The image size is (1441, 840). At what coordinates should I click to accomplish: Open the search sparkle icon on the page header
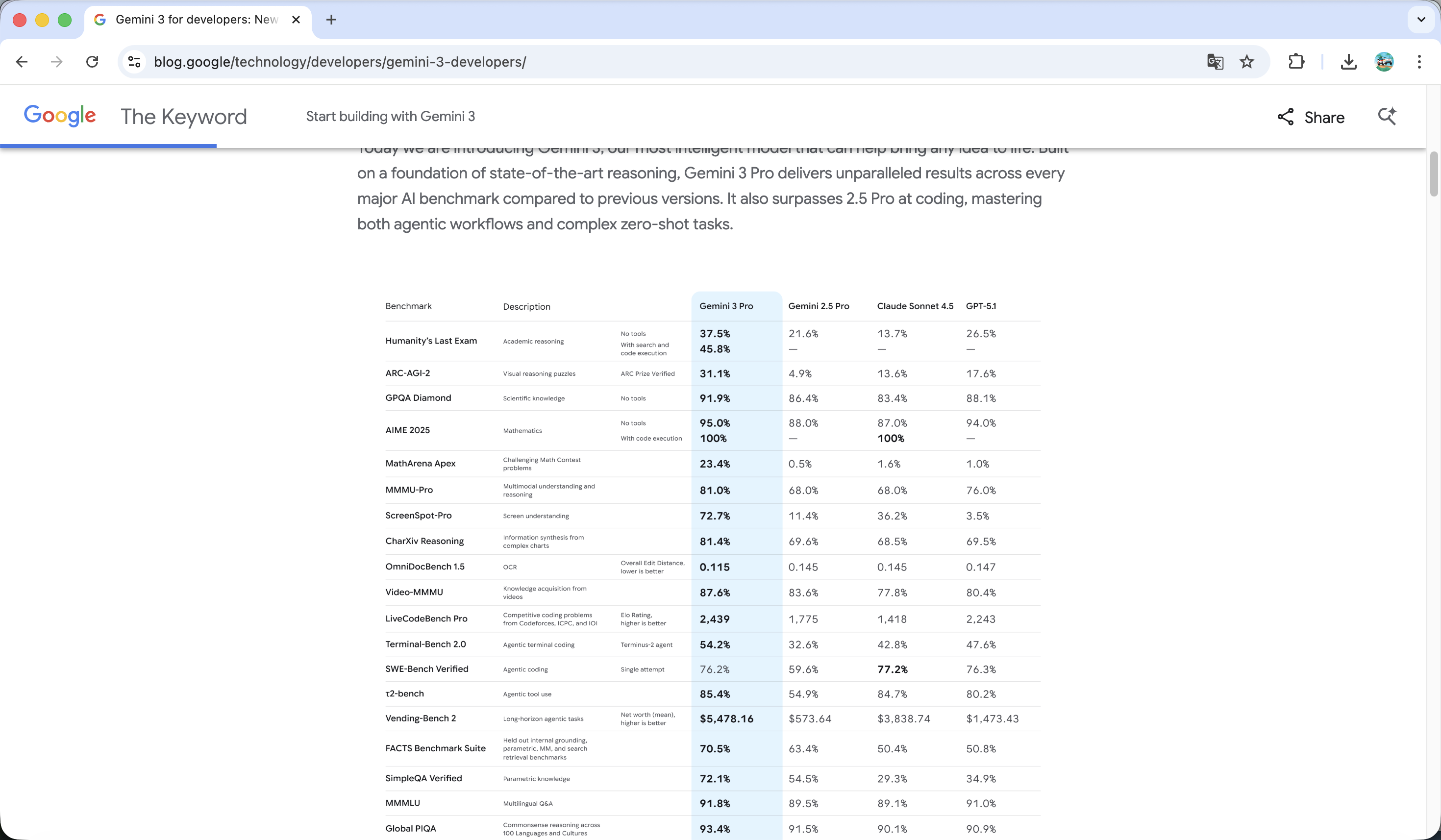coord(1387,116)
